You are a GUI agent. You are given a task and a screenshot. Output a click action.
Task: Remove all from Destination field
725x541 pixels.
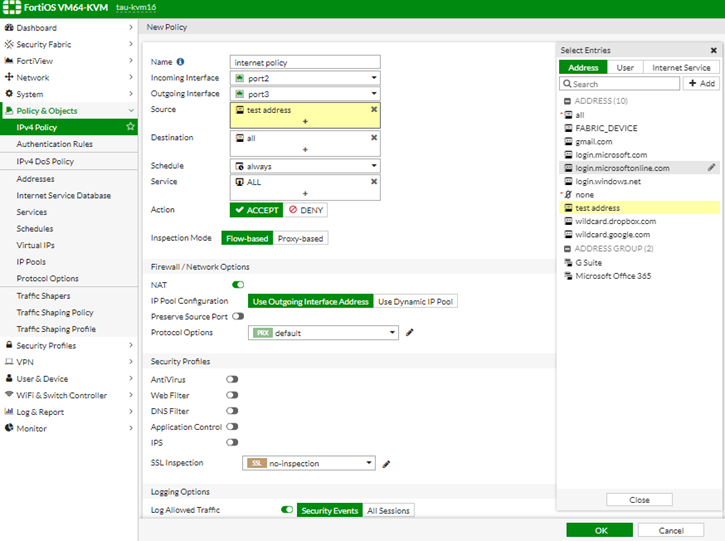pos(374,138)
